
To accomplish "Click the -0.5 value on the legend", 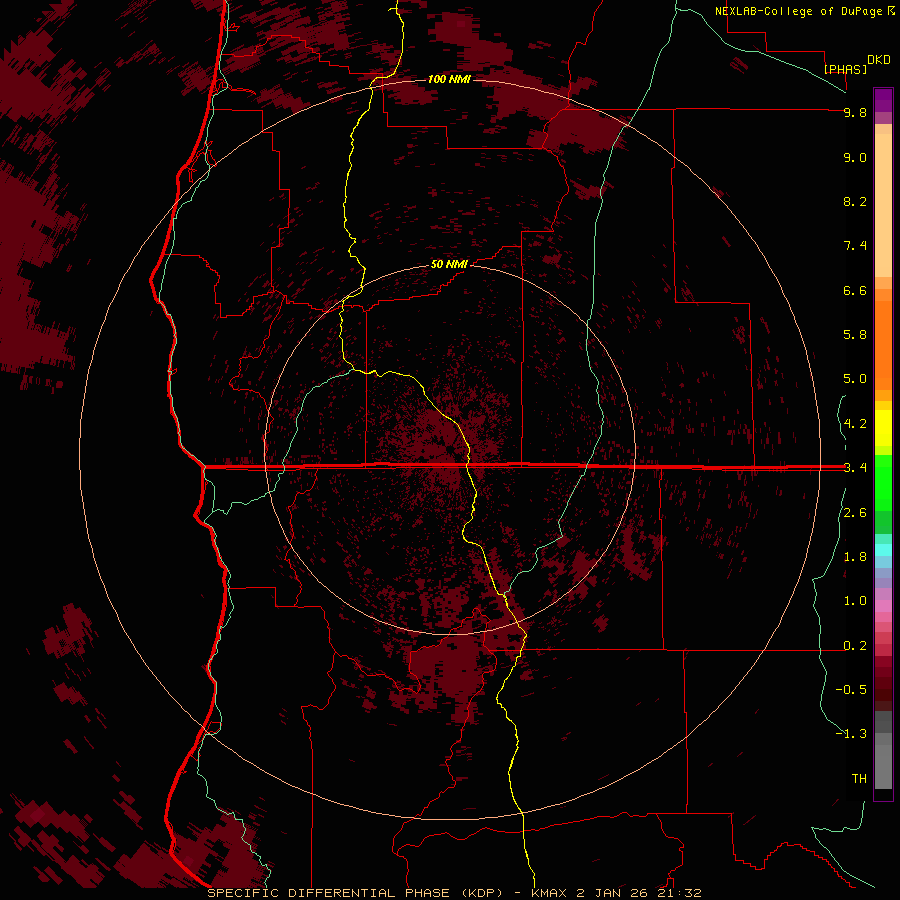I will point(851,690).
